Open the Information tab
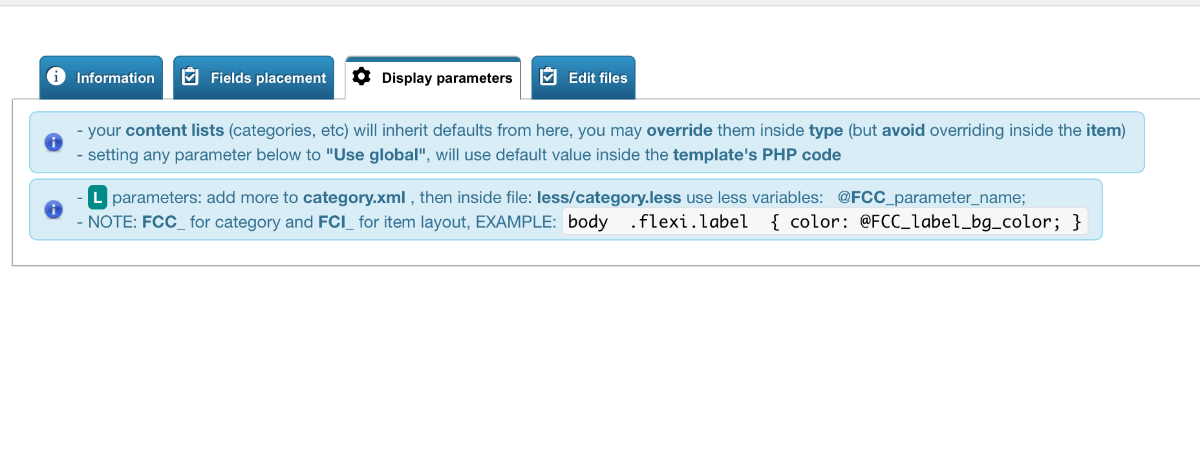Screen dimensions: 1200x464 [101, 78]
